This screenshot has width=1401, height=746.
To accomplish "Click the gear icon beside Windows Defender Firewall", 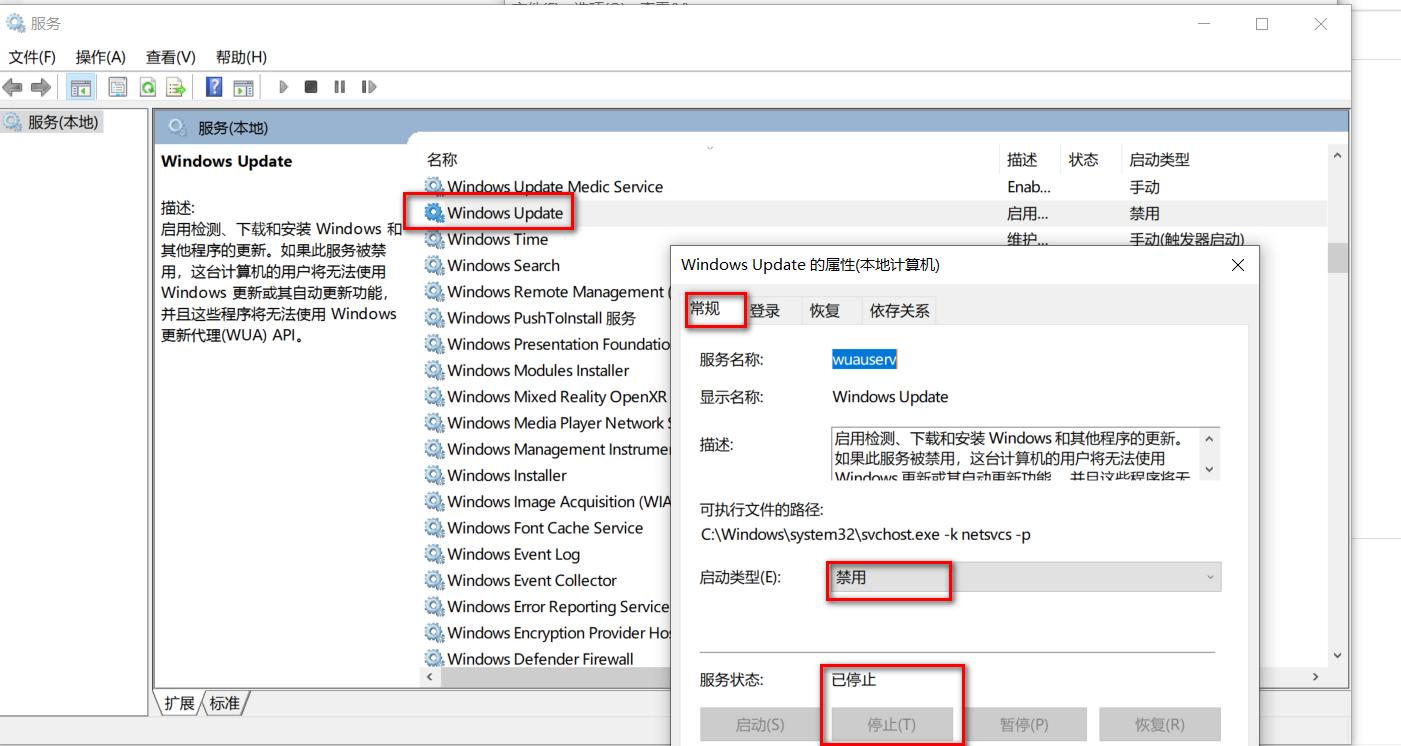I will pos(434,659).
